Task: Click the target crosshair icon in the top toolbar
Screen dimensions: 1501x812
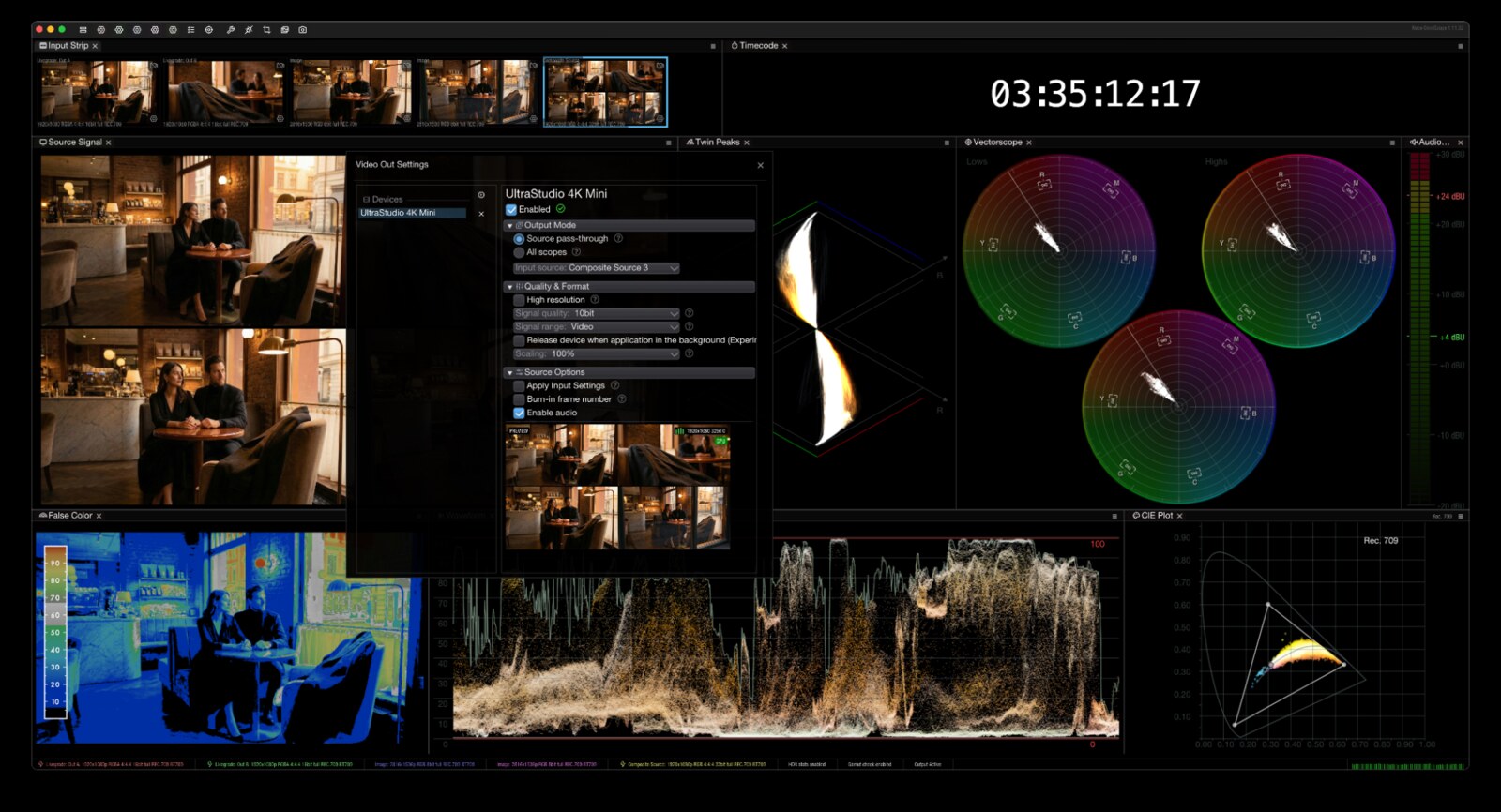Action: point(208,30)
